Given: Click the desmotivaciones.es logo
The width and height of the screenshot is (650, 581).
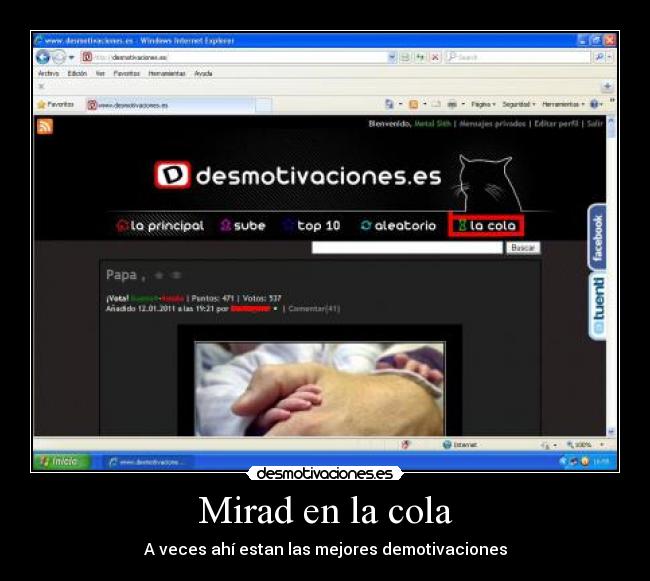Looking at the screenshot, I should point(297,175).
